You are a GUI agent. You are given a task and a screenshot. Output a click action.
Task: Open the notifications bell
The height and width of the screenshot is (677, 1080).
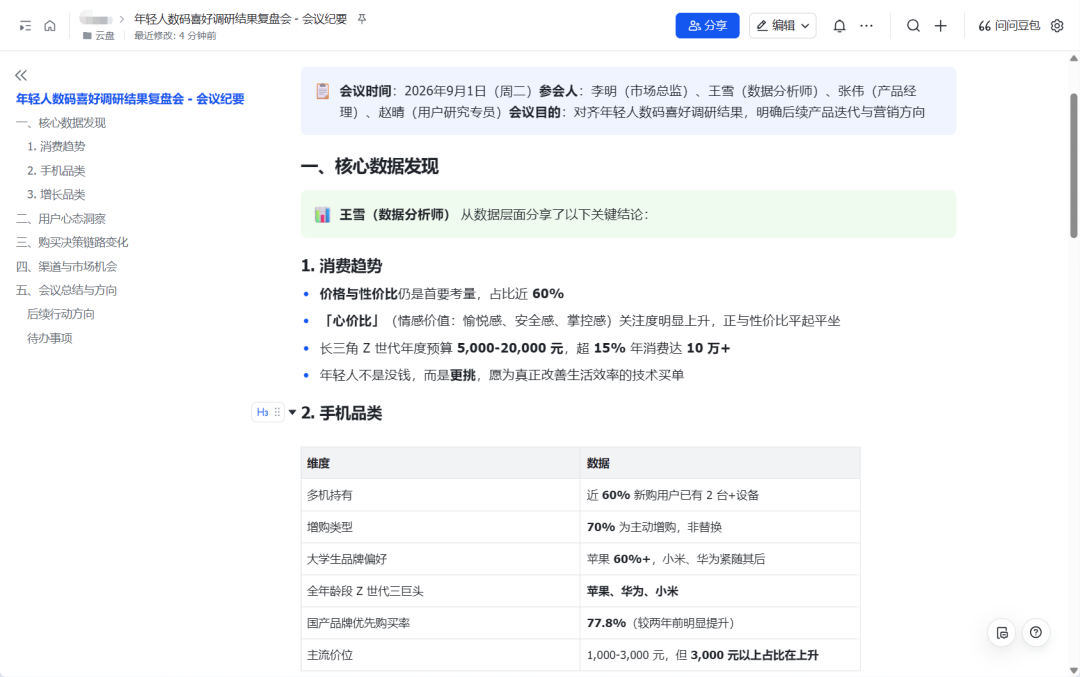pyautogui.click(x=839, y=25)
